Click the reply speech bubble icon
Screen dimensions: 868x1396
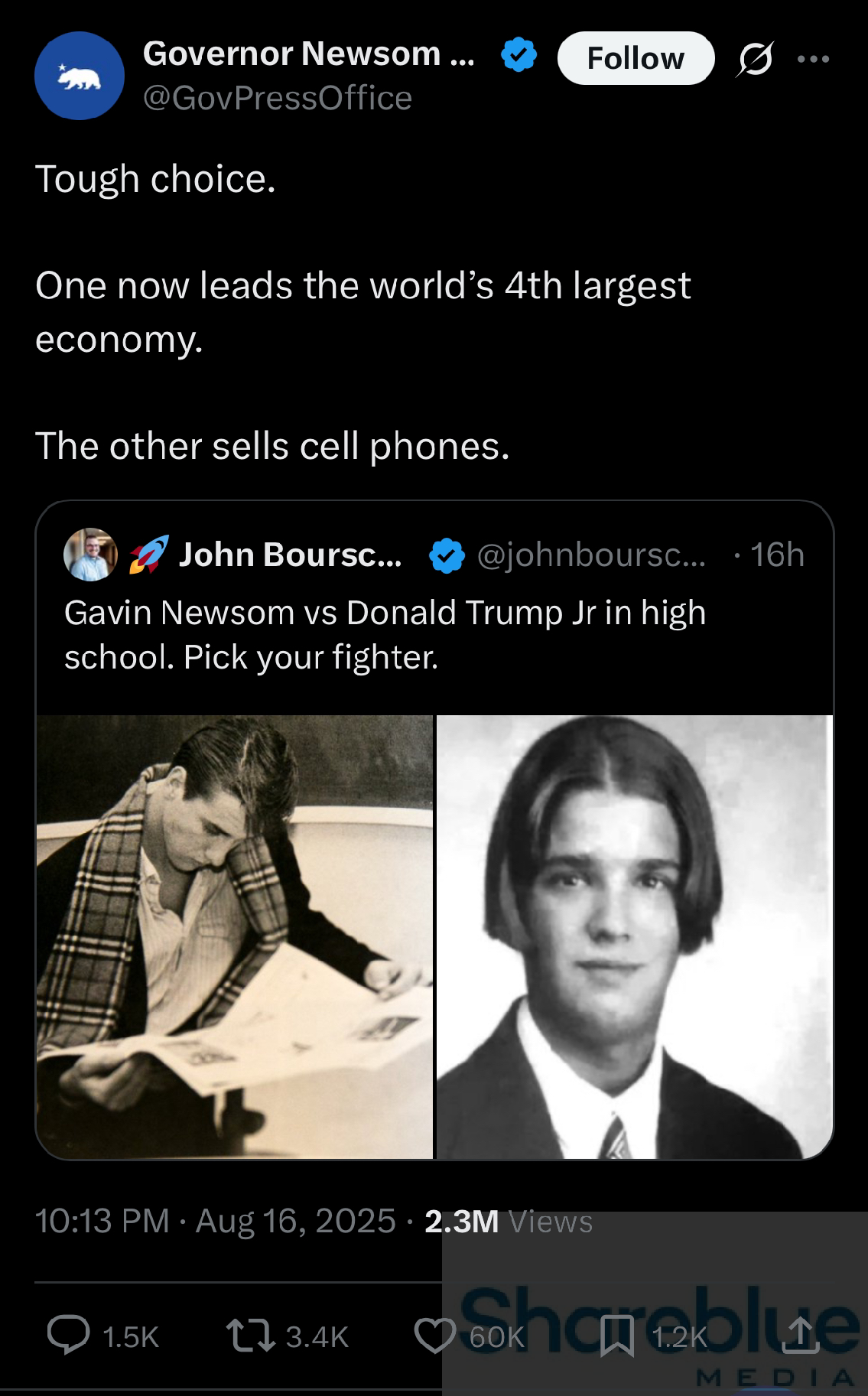tap(68, 1335)
